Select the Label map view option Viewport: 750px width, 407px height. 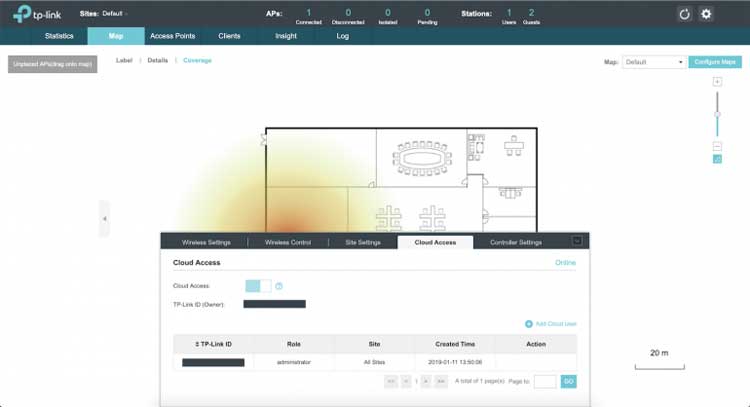124,61
